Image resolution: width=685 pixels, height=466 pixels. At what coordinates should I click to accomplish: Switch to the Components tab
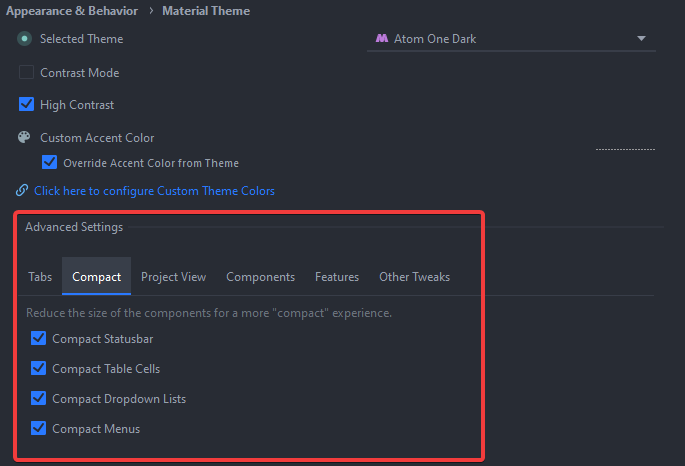pyautogui.click(x=260, y=277)
